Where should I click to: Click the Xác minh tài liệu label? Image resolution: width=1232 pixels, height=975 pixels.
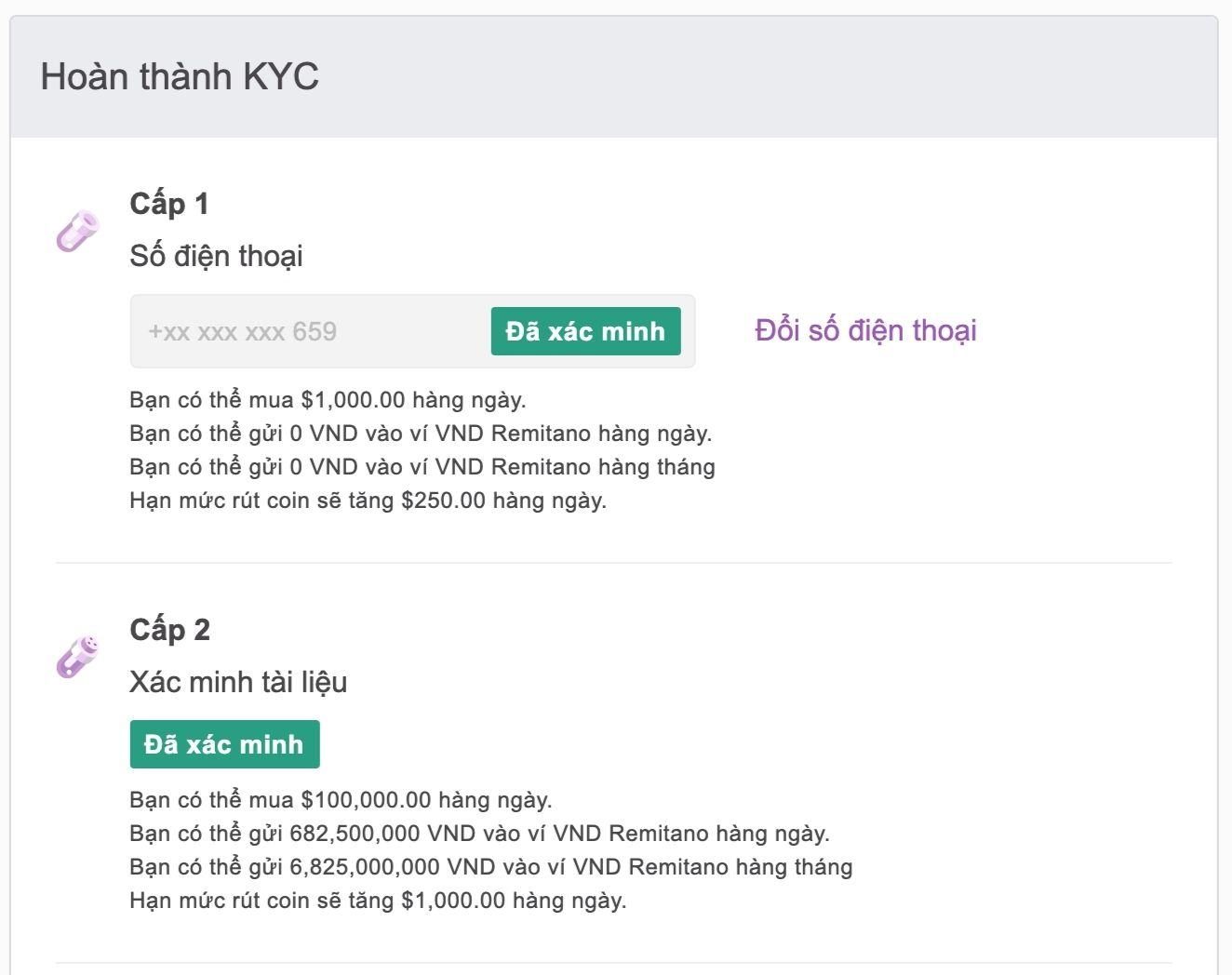click(238, 682)
